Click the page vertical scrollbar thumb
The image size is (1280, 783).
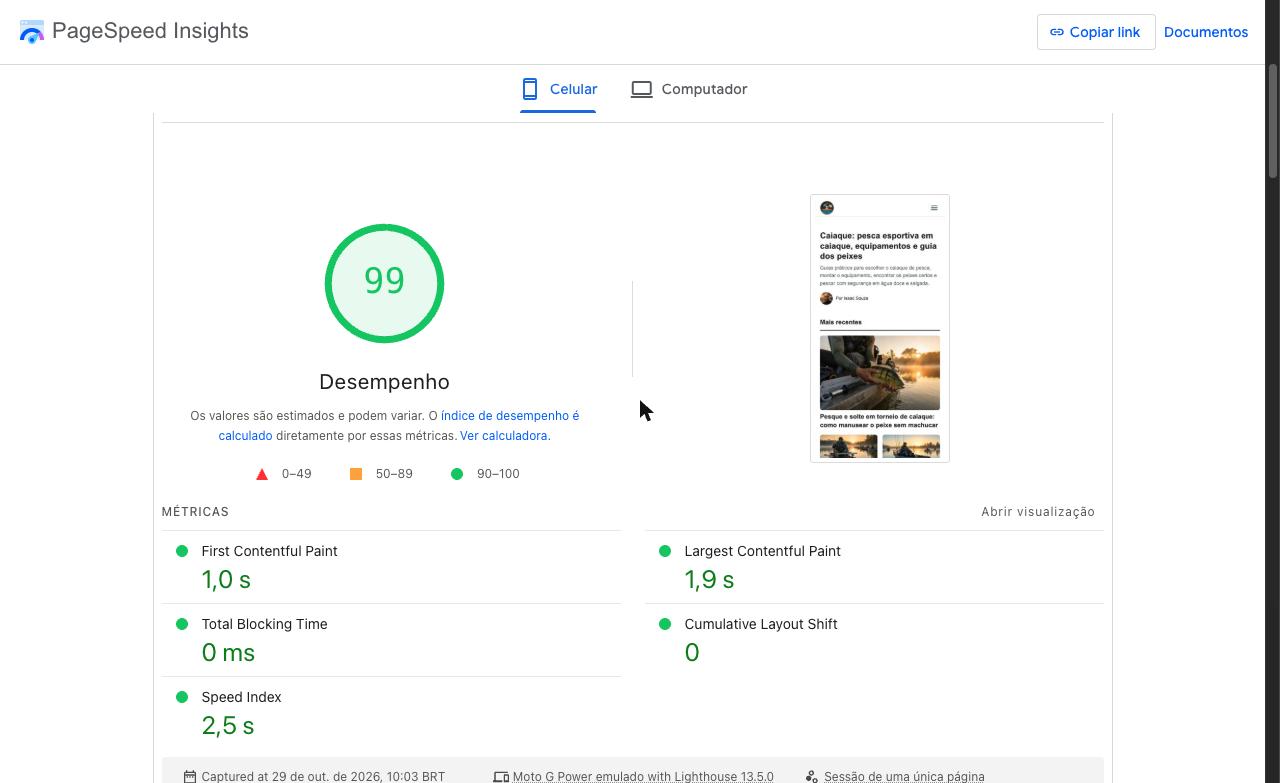pos(1273,120)
